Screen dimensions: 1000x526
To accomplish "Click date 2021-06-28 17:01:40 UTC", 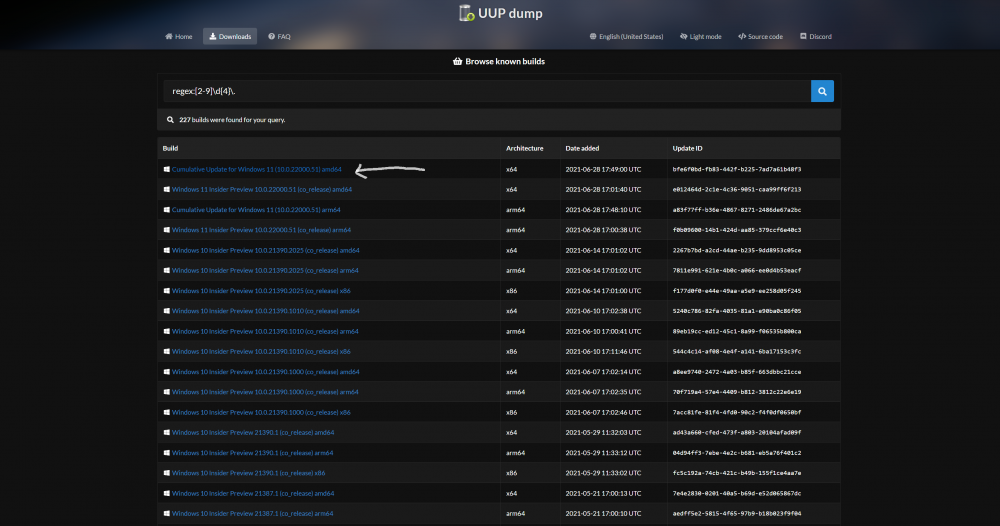I will (x=603, y=189).
